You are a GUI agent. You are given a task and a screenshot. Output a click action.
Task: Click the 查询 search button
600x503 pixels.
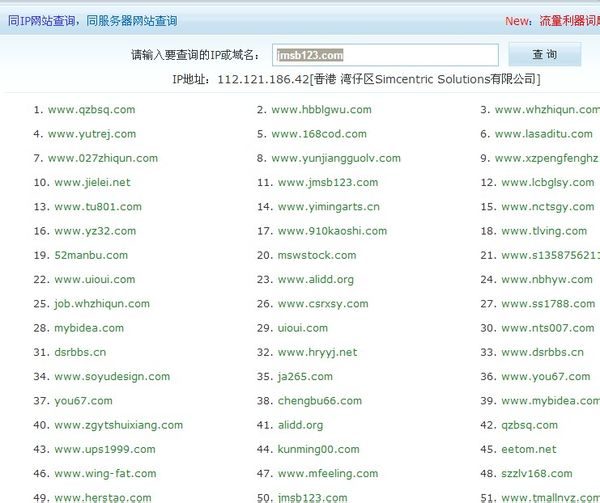(545, 54)
